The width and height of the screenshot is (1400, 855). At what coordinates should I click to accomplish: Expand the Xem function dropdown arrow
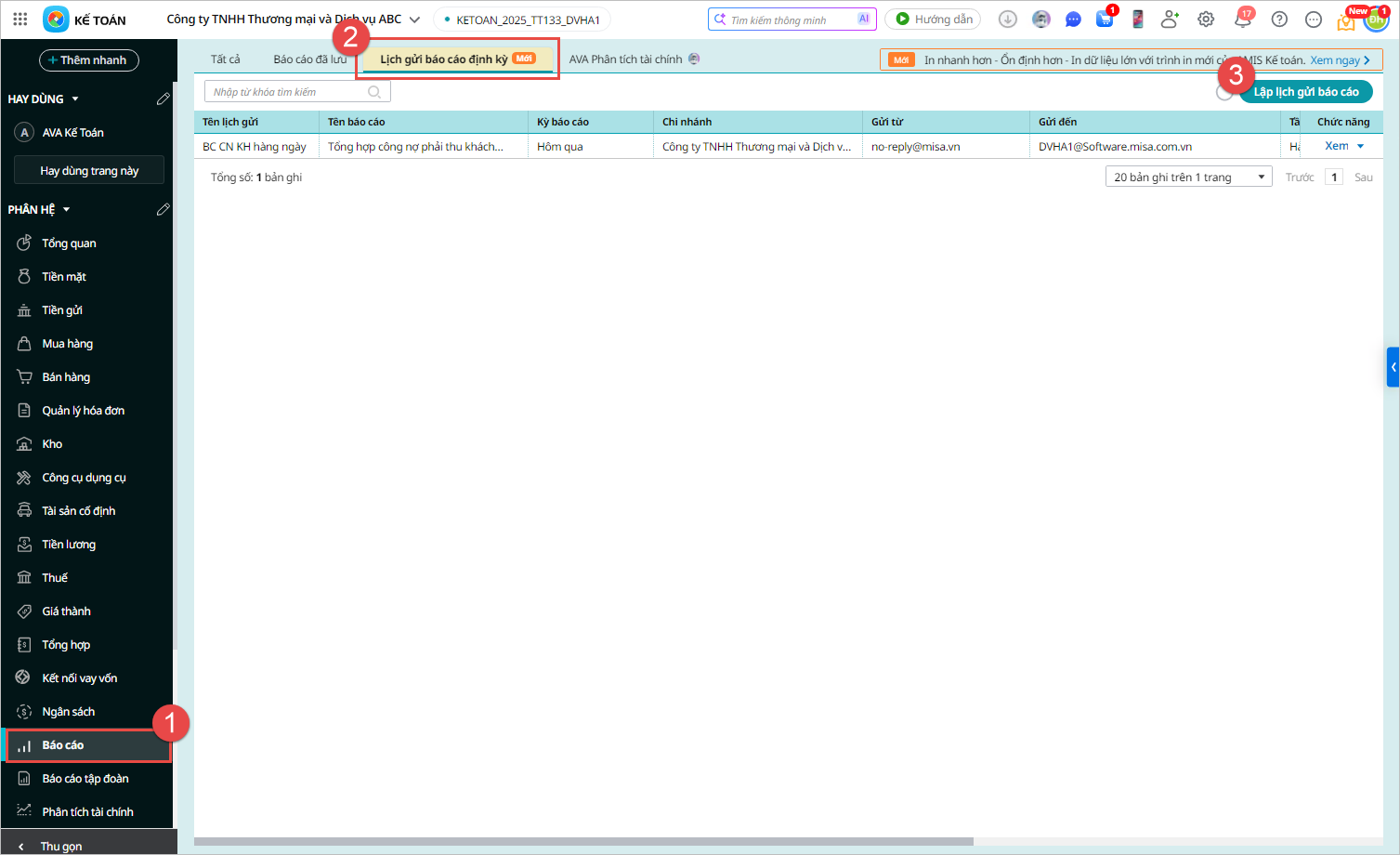[x=1361, y=147]
